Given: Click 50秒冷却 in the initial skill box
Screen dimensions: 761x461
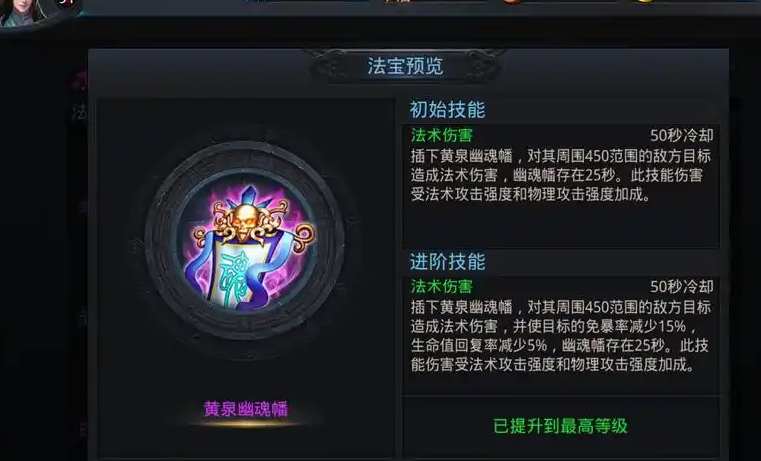Looking at the screenshot, I should 682,135.
